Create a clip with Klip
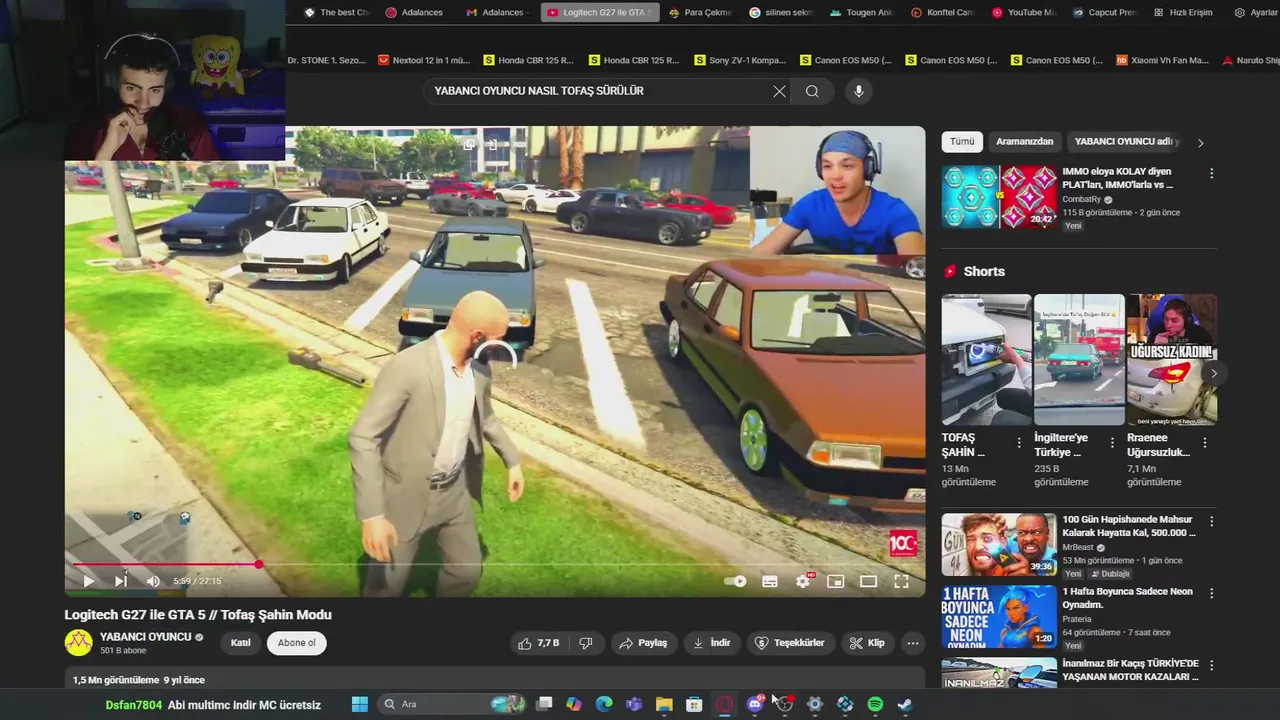This screenshot has height=720, width=1280. [867, 643]
